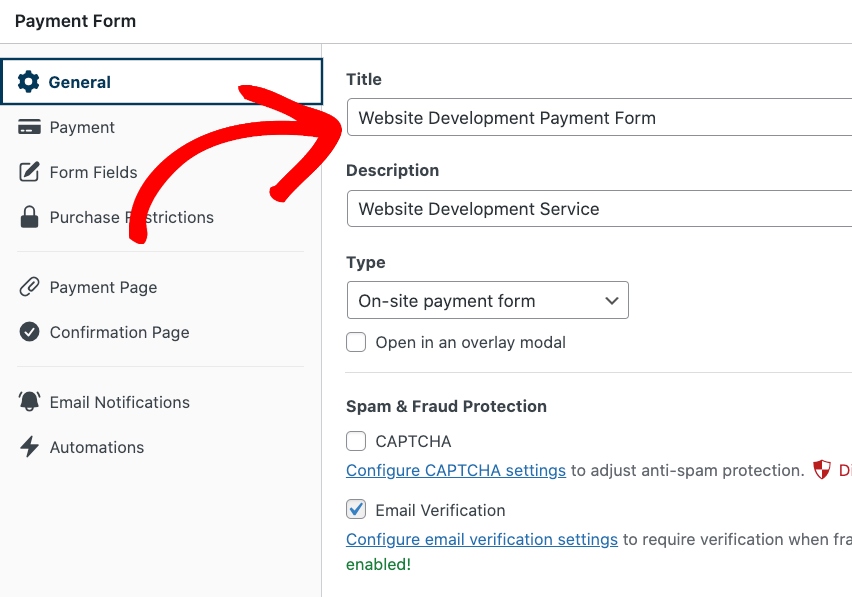Viewport: 852px width, 597px height.
Task: Check Open in an overlay modal
Action: (x=356, y=342)
